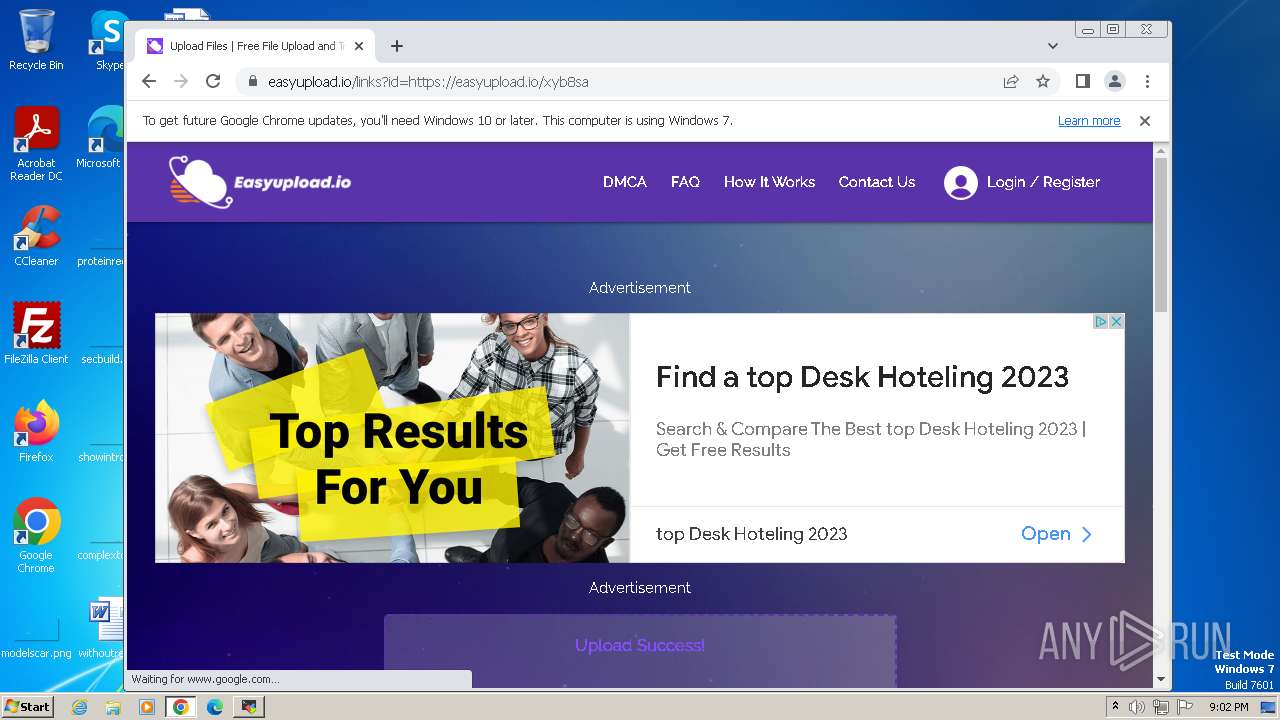The height and width of the screenshot is (720, 1280).
Task: Close the Upload Files browser tab
Action: [x=360, y=46]
